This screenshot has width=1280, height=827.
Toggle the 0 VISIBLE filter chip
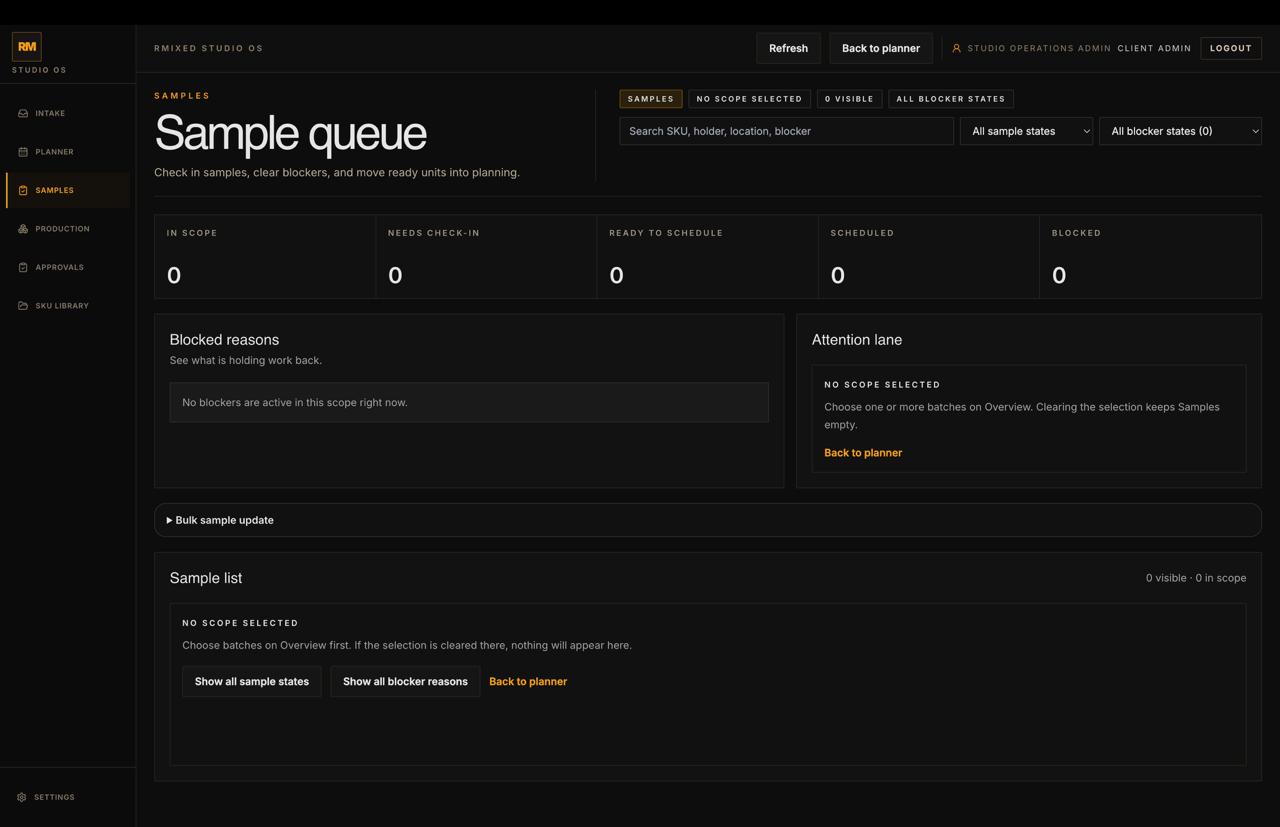[849, 98]
